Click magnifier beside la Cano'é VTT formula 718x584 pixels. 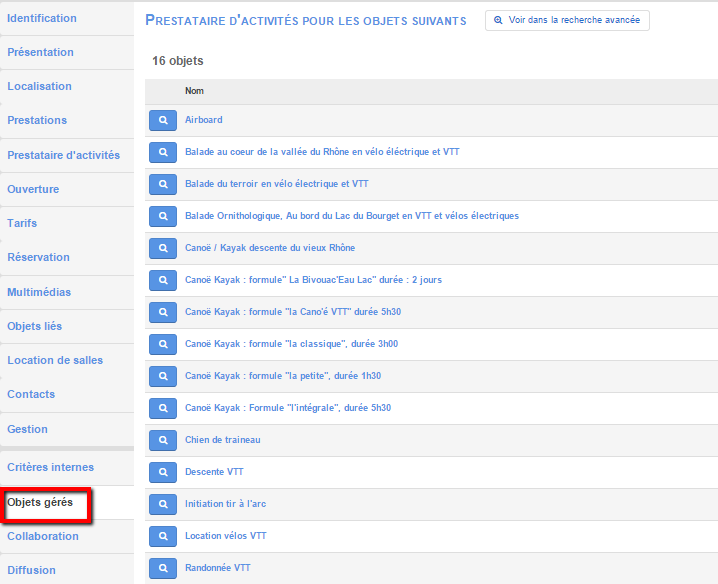click(x=163, y=312)
